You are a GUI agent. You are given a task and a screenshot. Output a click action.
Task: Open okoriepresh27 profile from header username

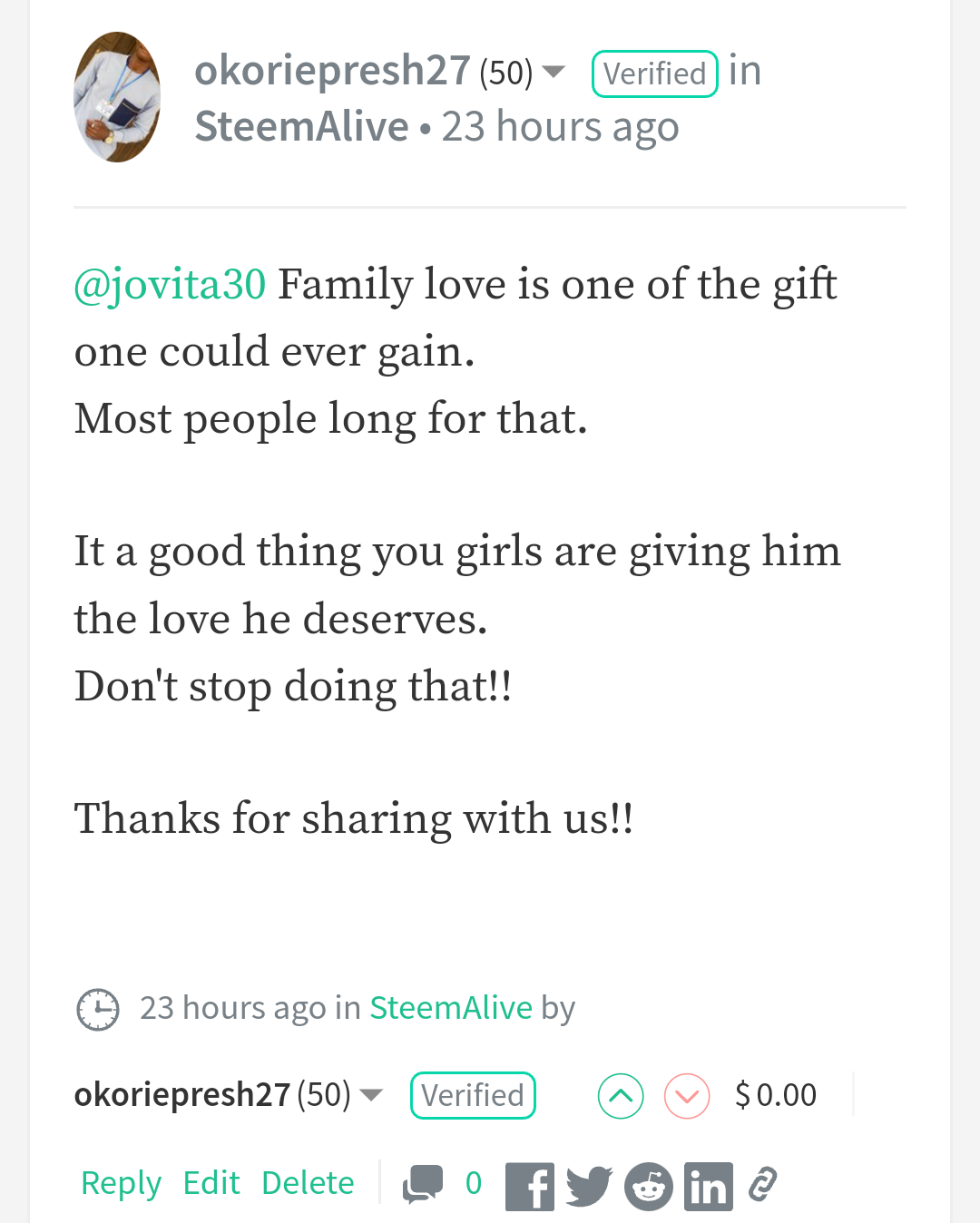tap(332, 71)
